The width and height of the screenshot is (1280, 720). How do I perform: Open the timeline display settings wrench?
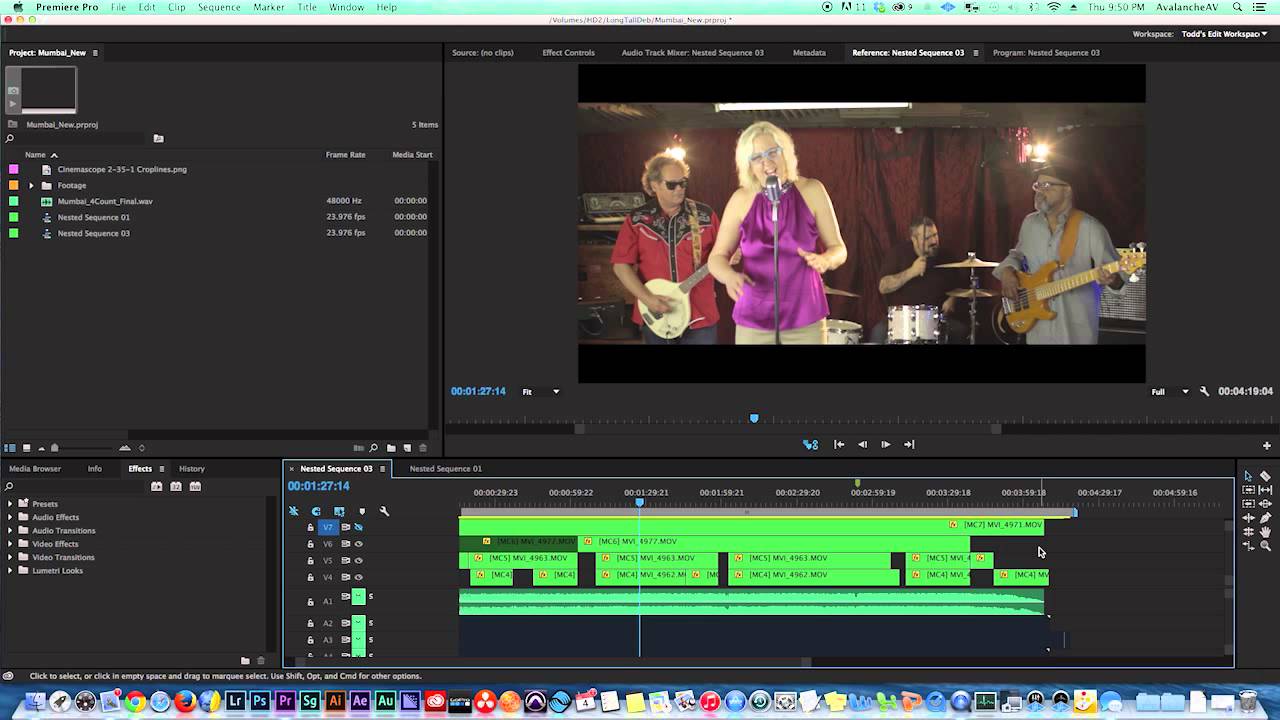point(384,511)
